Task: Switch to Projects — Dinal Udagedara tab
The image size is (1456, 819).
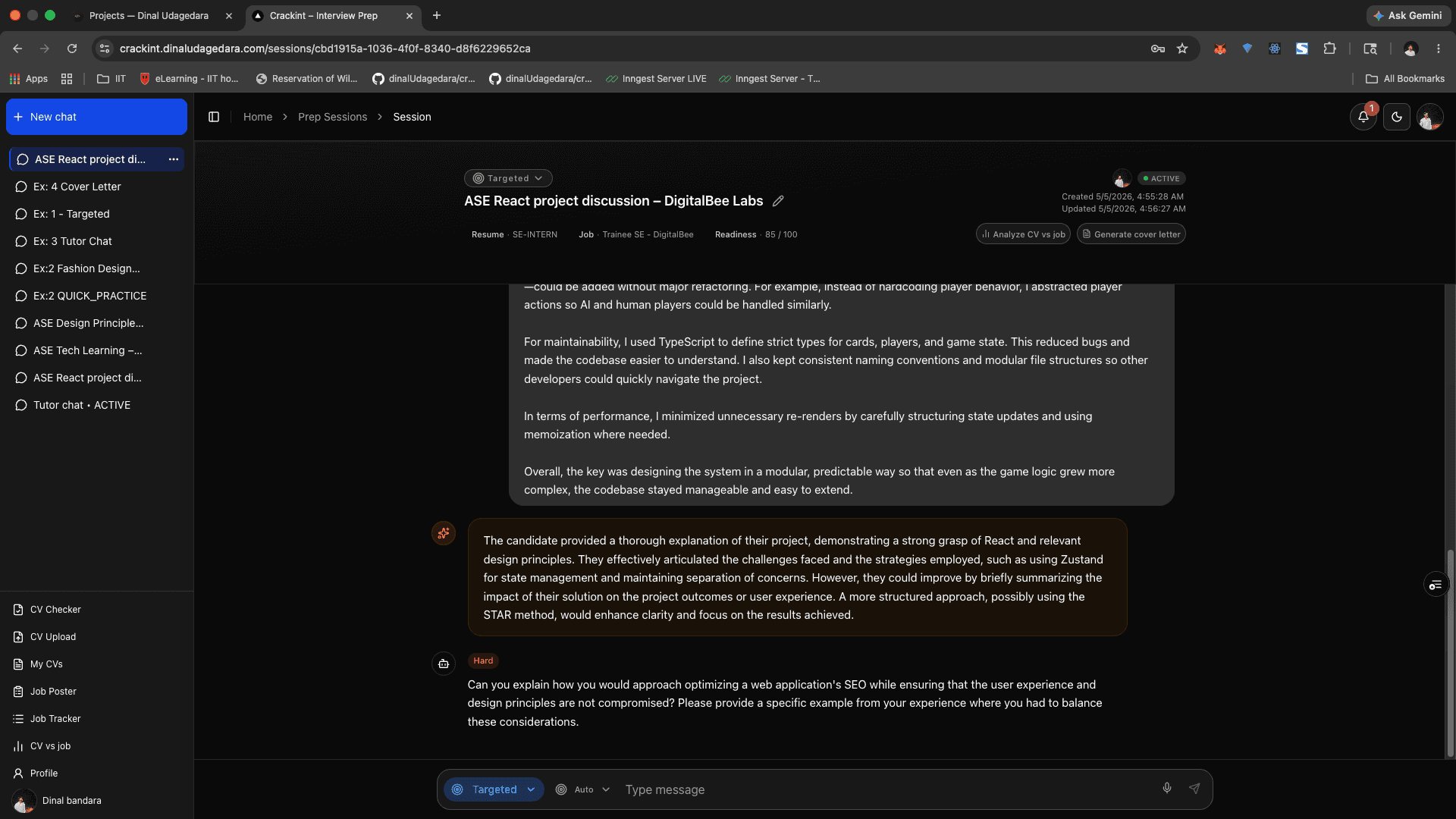Action: tap(149, 15)
